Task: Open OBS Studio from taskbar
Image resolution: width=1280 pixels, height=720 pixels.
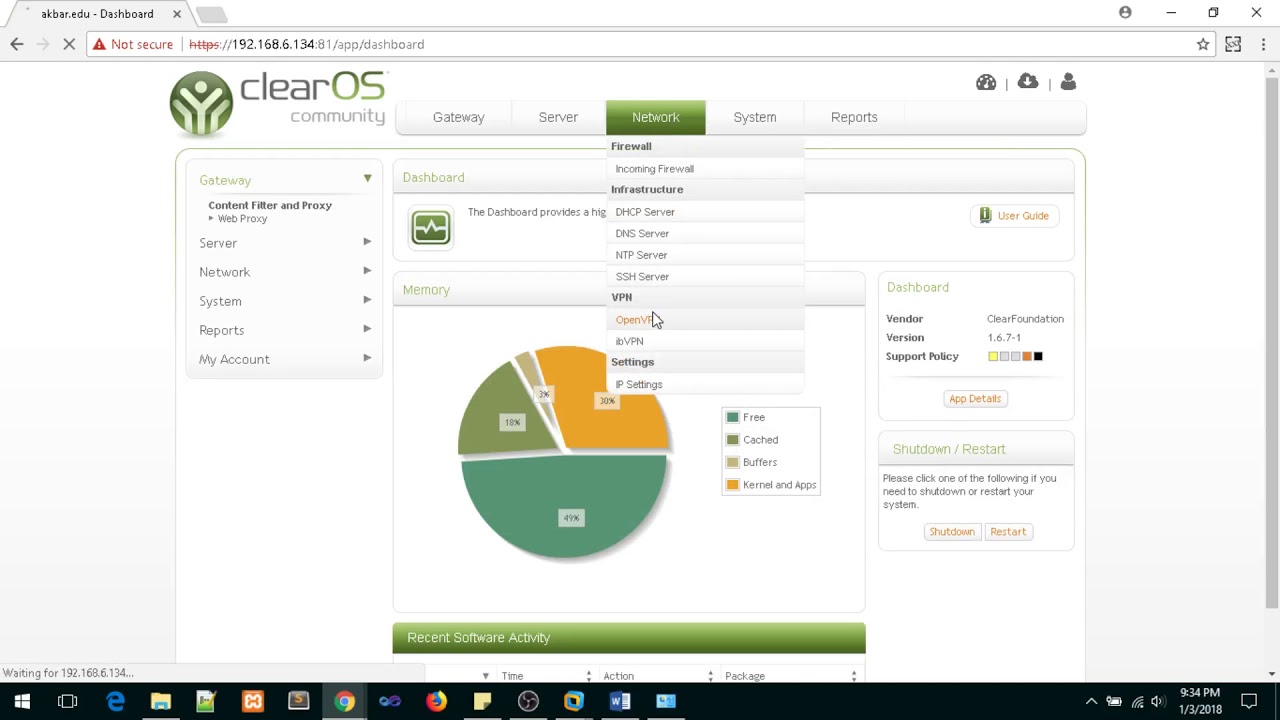Action: [x=528, y=701]
